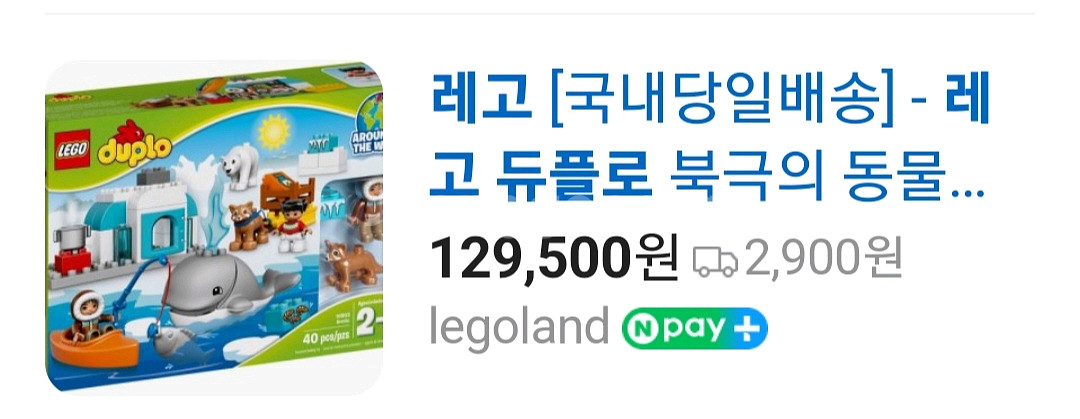Click the delivery truck icon
1080x419 pixels.
715,260
